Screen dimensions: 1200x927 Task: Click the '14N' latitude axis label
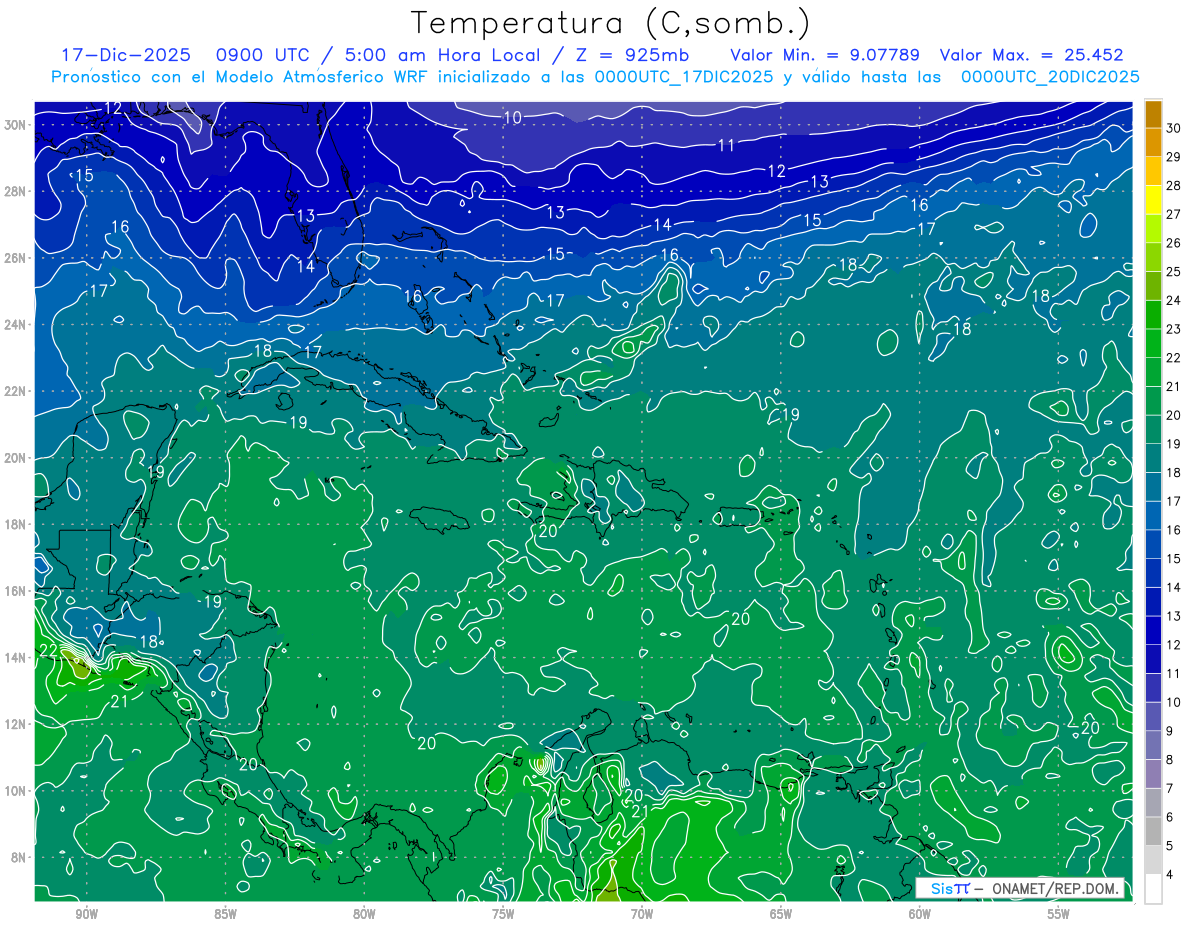(x=15, y=658)
